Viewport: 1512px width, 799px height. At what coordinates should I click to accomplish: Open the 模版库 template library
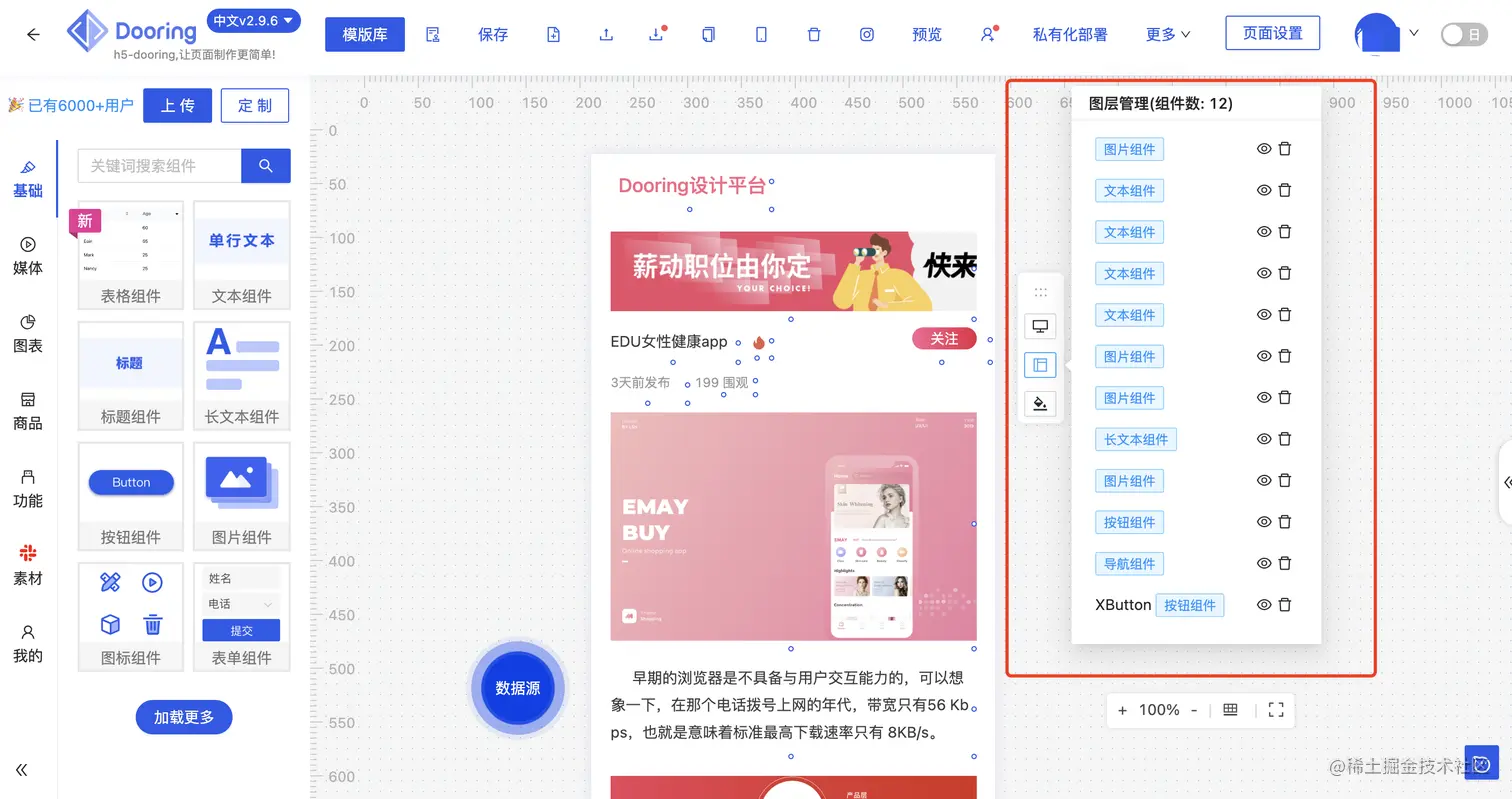365,34
